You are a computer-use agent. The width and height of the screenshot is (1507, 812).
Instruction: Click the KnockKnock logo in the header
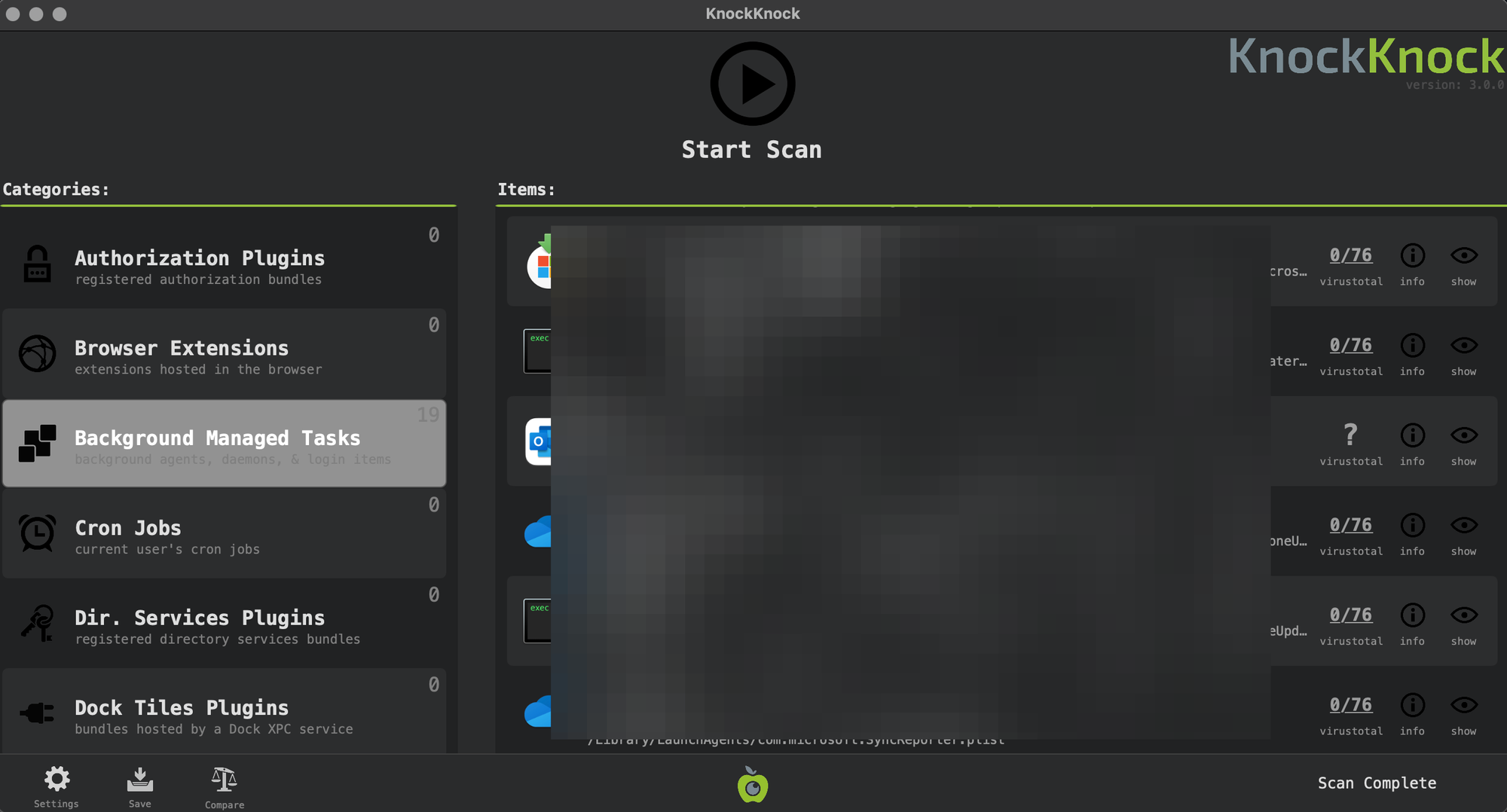tap(1366, 56)
